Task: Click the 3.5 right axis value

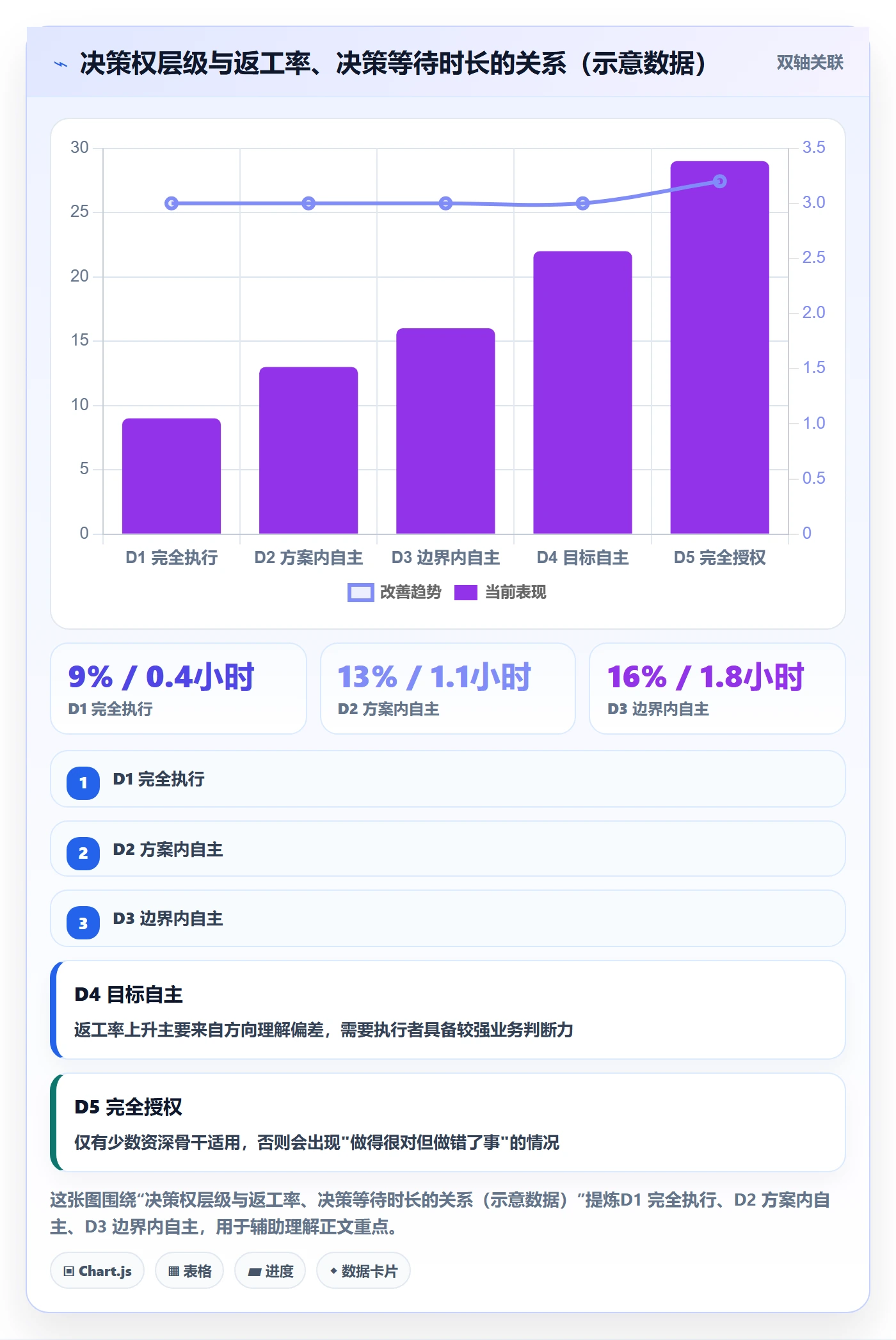Action: tap(813, 147)
